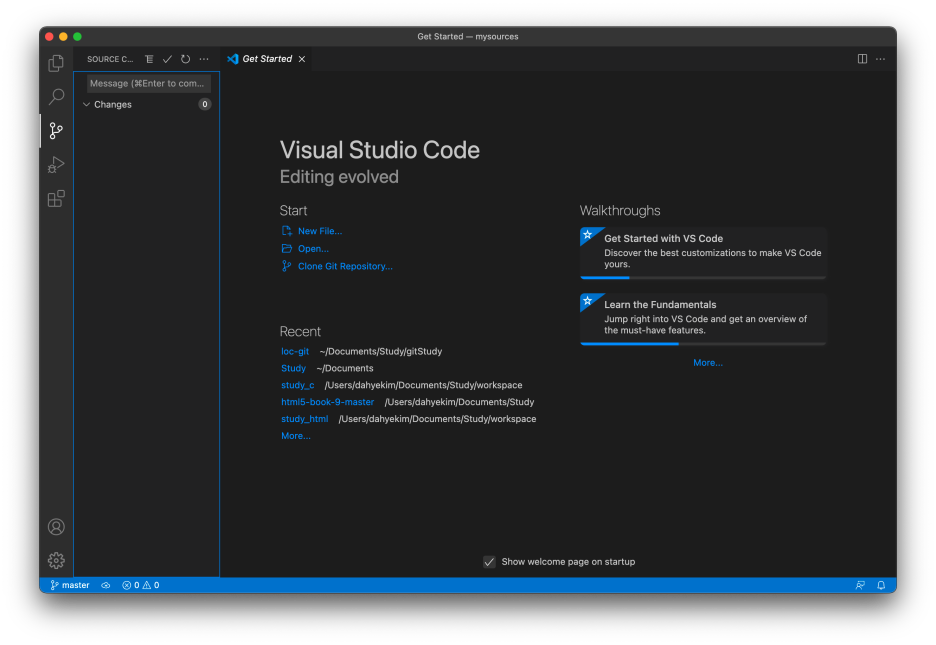Open the Manage gear icon
936x645 pixels.
click(56, 560)
